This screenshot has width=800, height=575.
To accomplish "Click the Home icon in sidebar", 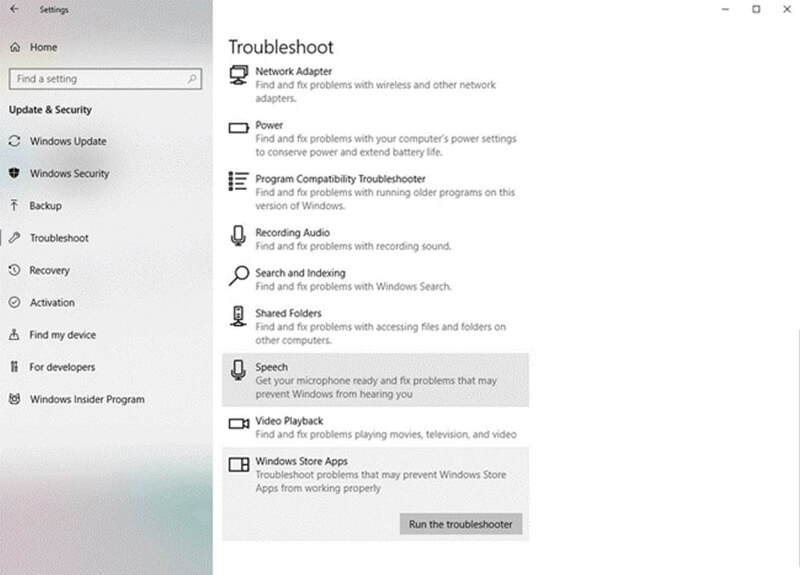I will (x=15, y=47).
